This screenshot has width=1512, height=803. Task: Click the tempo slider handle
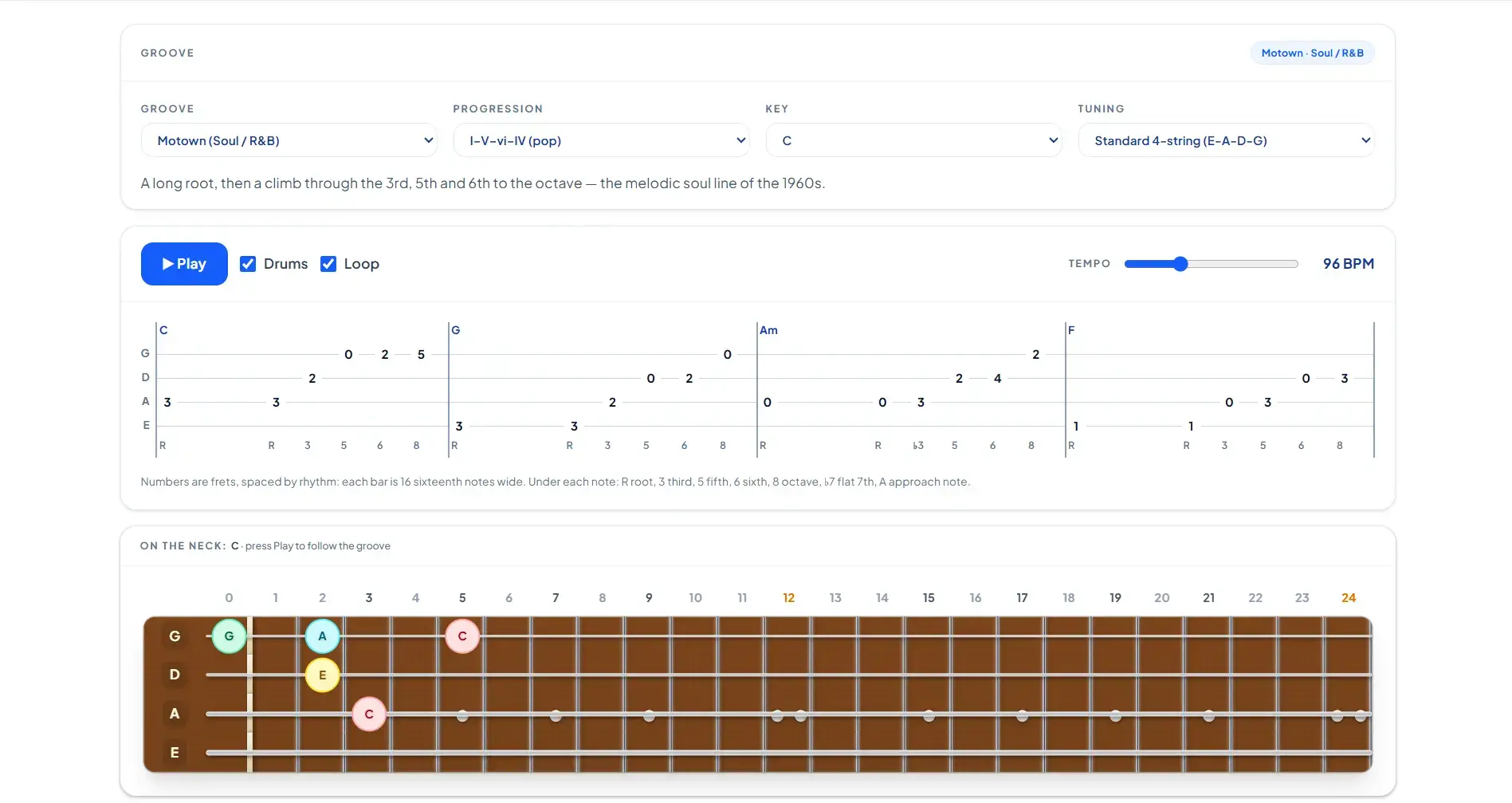pos(1180,264)
